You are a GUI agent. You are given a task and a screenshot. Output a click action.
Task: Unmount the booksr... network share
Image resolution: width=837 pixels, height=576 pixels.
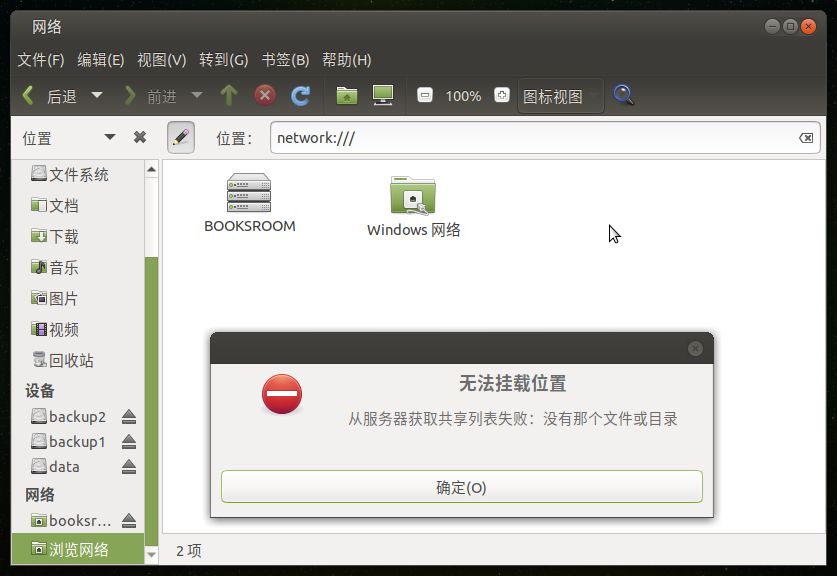click(129, 520)
